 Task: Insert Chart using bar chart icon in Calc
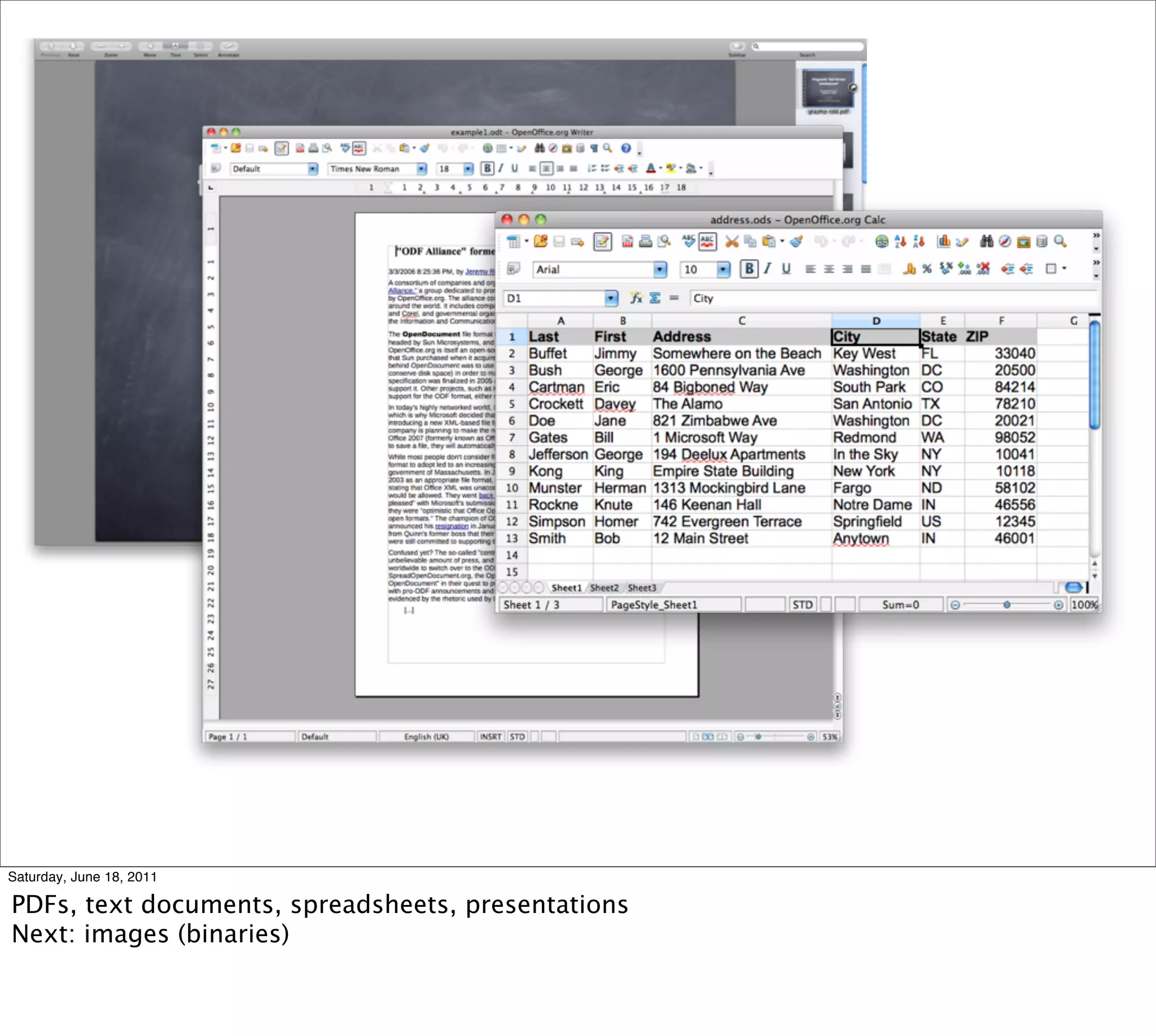[944, 242]
